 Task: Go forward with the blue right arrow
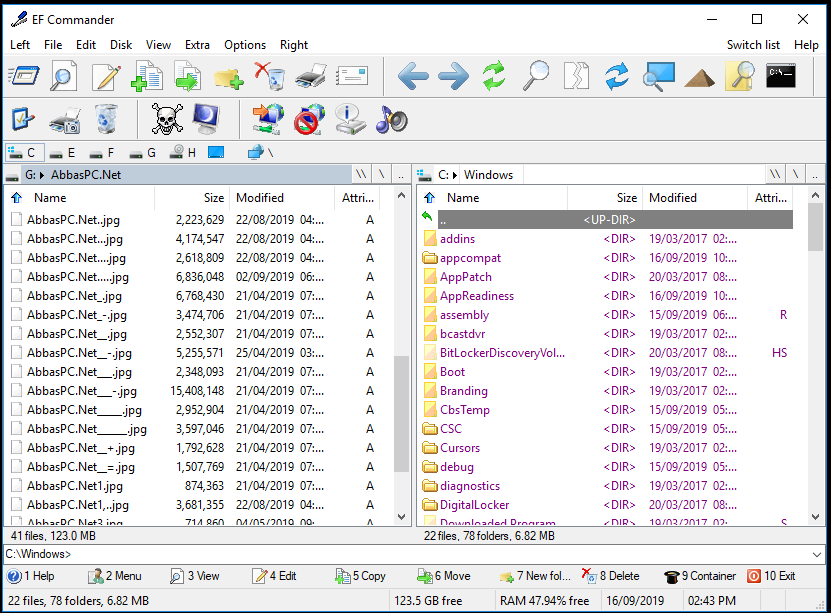[454, 76]
